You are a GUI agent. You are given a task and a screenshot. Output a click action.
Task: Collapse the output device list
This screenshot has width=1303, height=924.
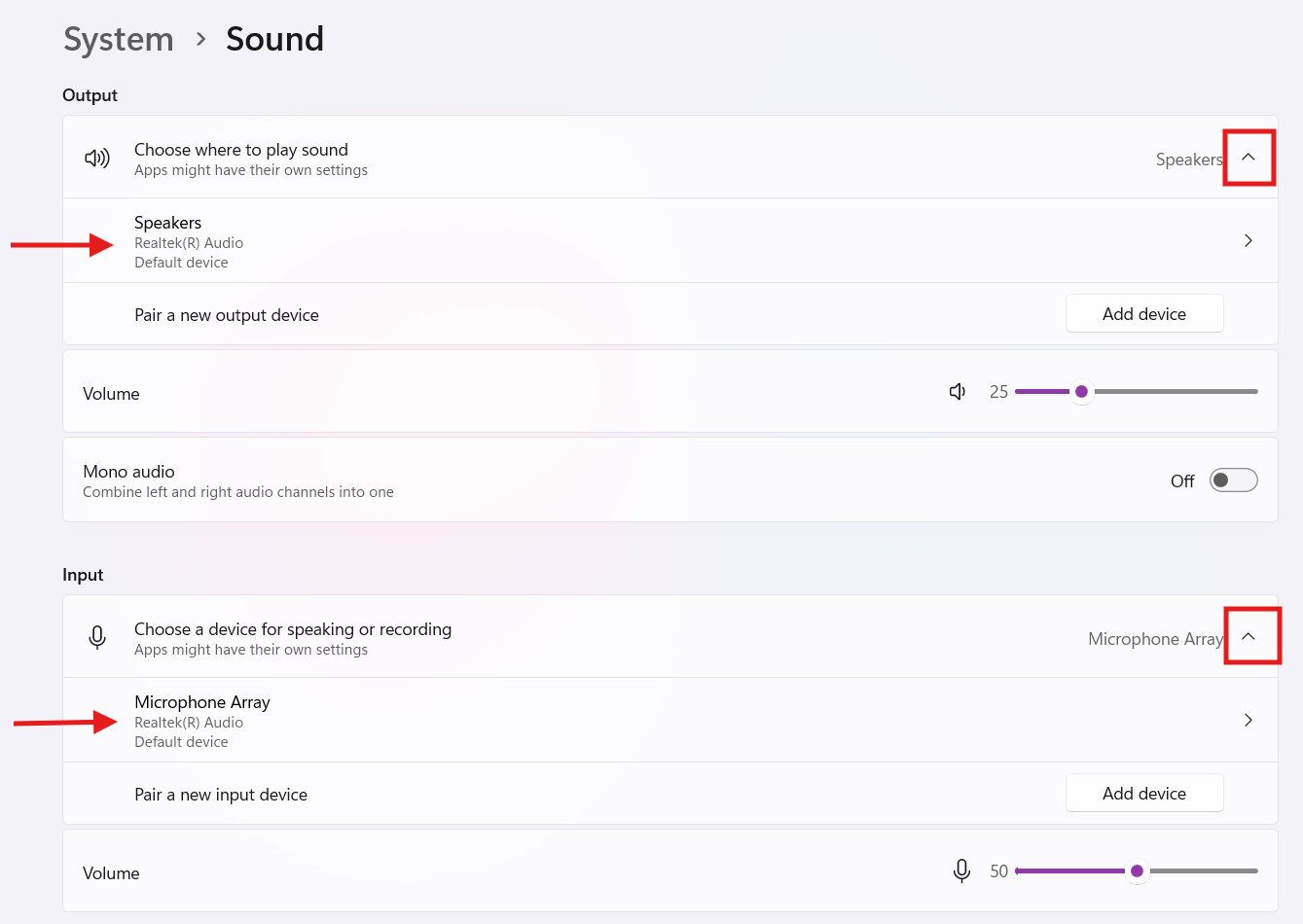point(1249,158)
